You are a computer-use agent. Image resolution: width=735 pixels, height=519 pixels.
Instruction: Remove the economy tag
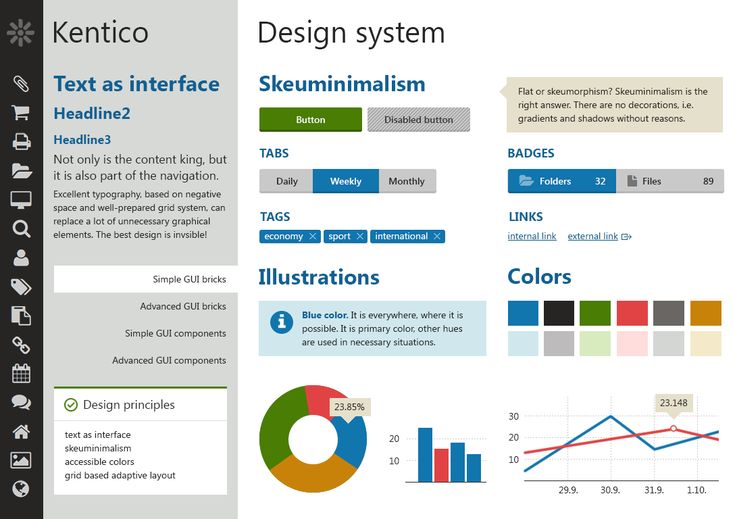coord(313,237)
